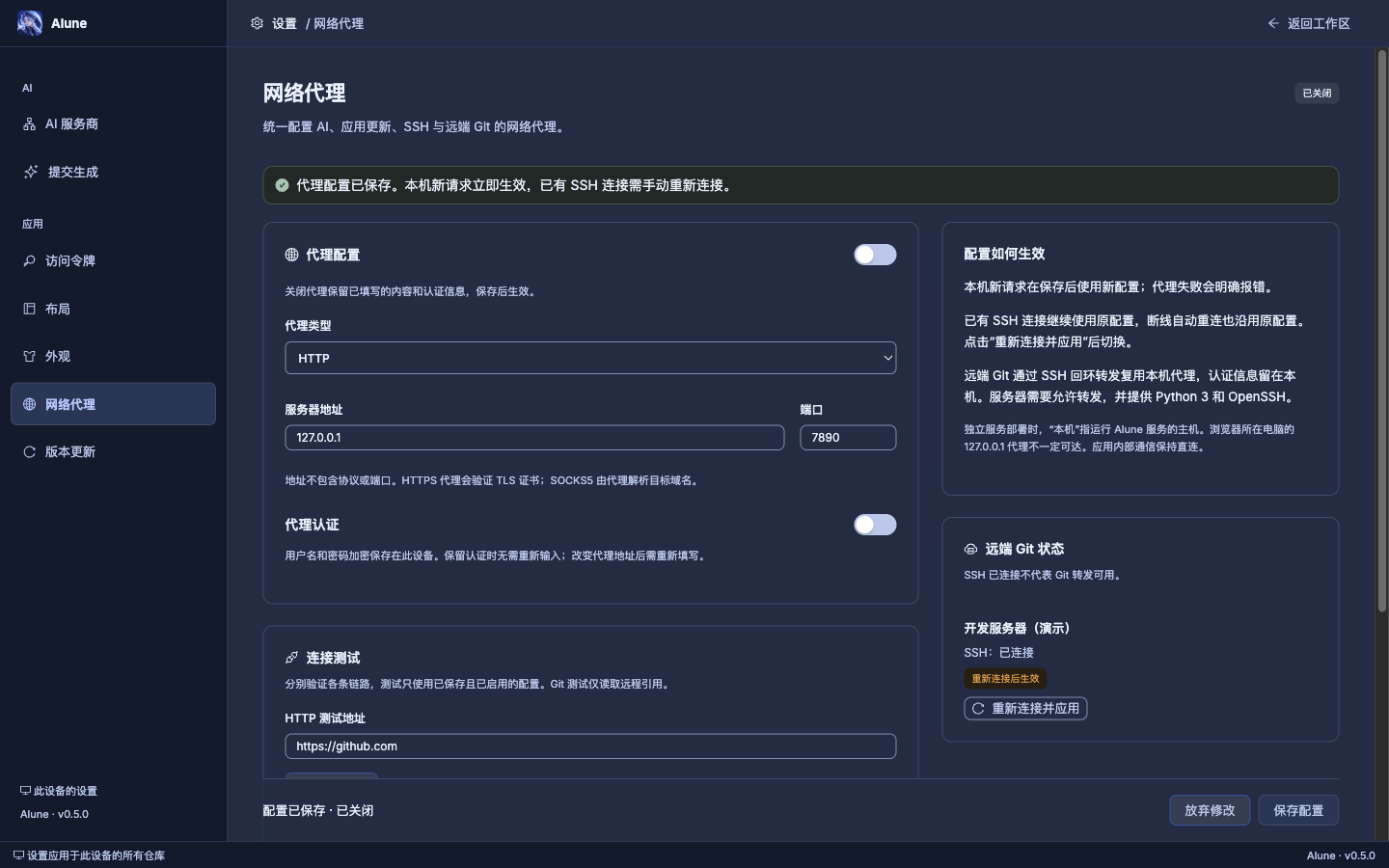1389x868 pixels.
Task: Click the green check icon in saved banner
Action: pos(282,185)
